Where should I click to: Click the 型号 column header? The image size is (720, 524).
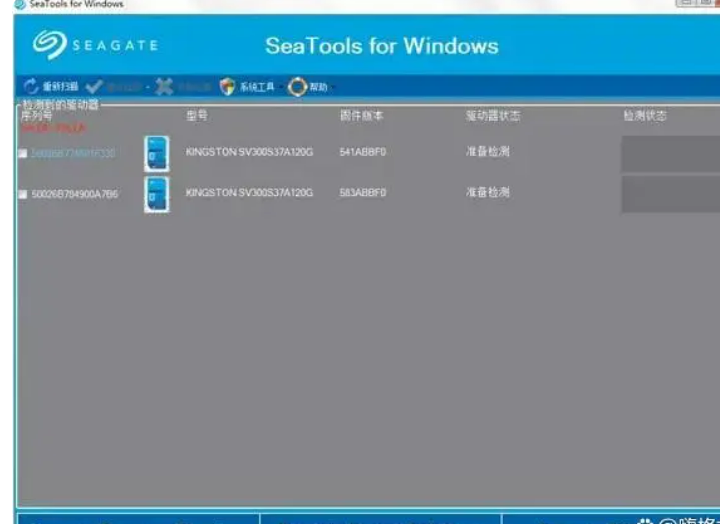point(197,116)
